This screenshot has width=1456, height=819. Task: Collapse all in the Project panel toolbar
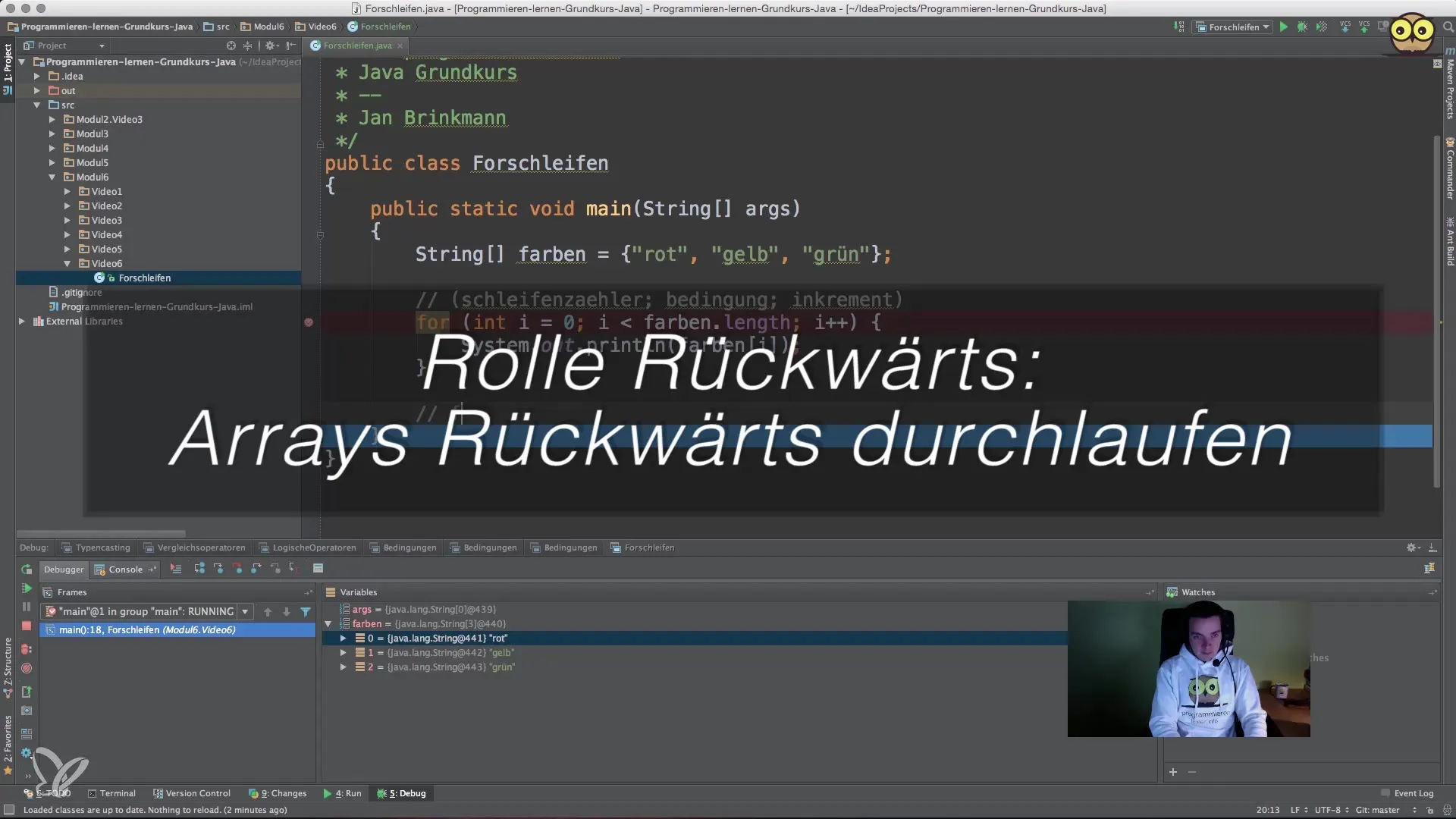(247, 45)
